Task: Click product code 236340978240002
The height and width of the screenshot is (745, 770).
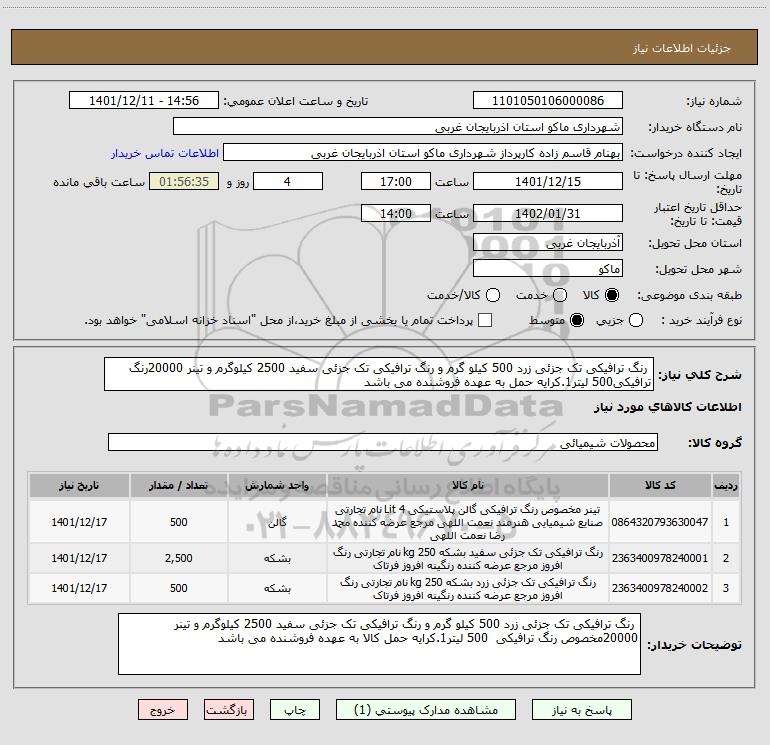Action: [660, 588]
